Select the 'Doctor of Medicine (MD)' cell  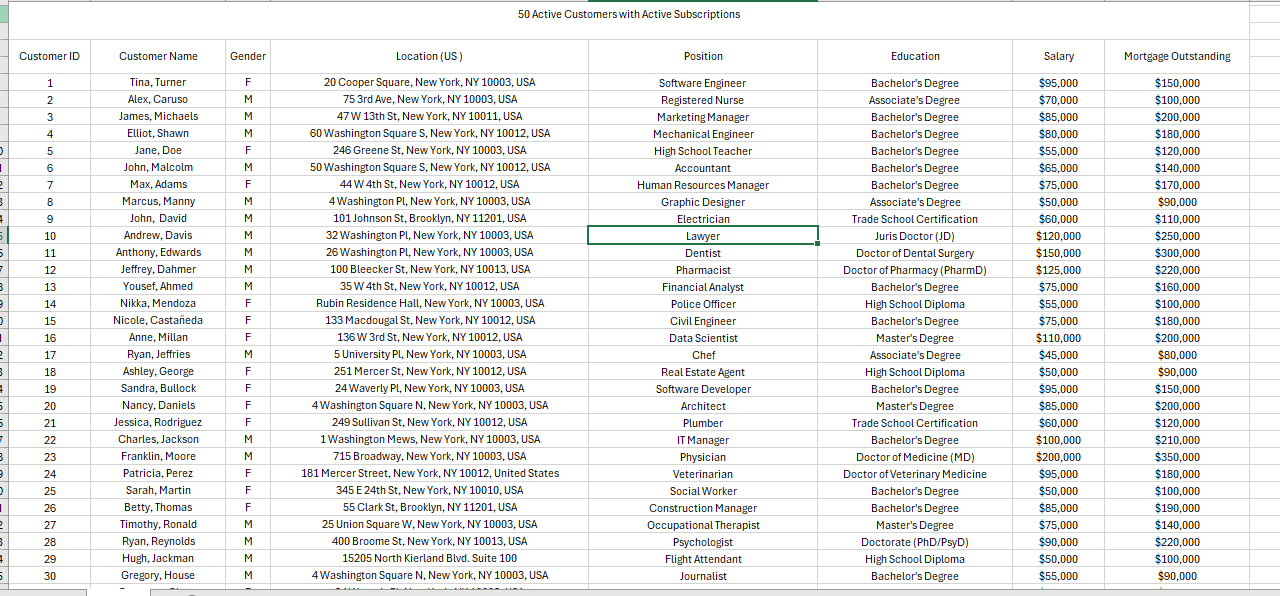tap(915, 457)
